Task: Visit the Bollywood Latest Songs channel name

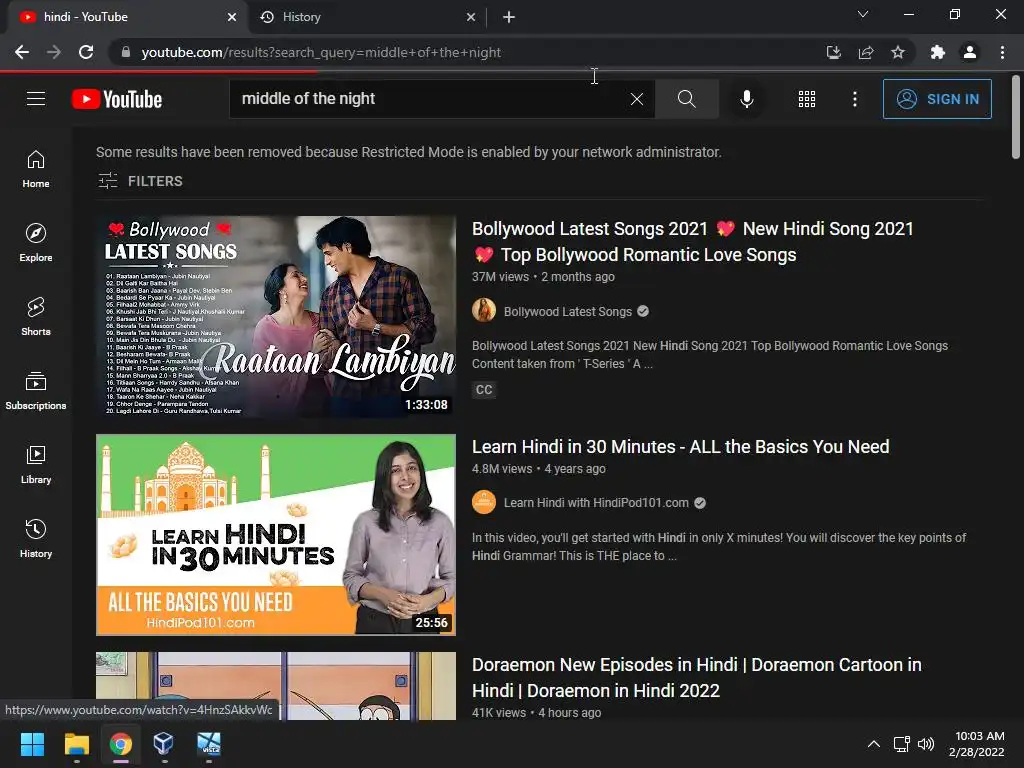Action: pos(568,312)
